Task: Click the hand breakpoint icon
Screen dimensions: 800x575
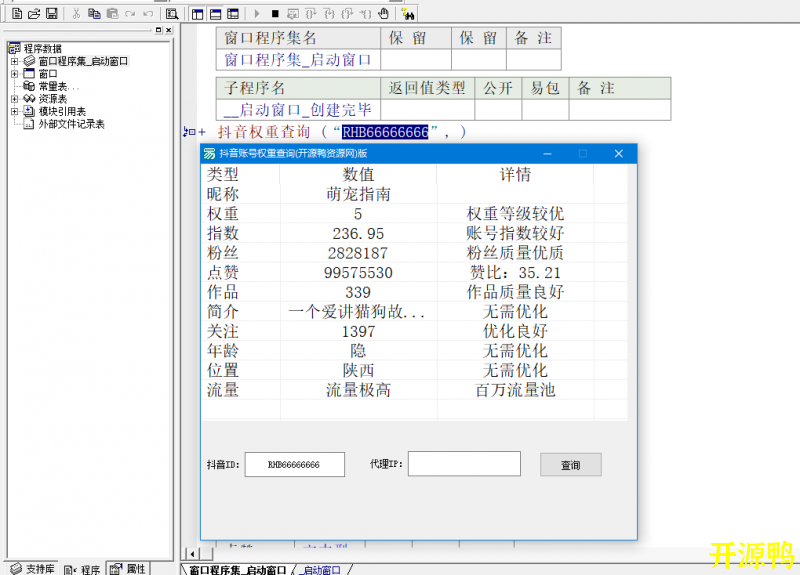Action: 384,14
